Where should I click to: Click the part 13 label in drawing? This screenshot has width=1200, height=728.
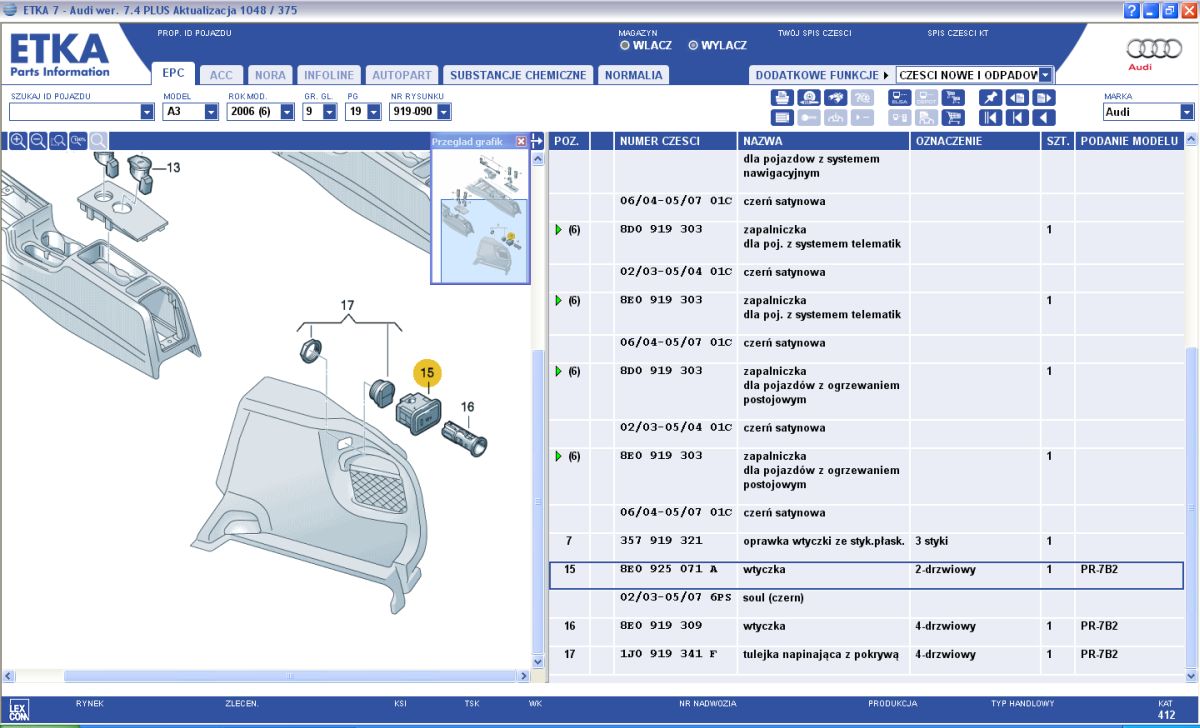tap(173, 167)
